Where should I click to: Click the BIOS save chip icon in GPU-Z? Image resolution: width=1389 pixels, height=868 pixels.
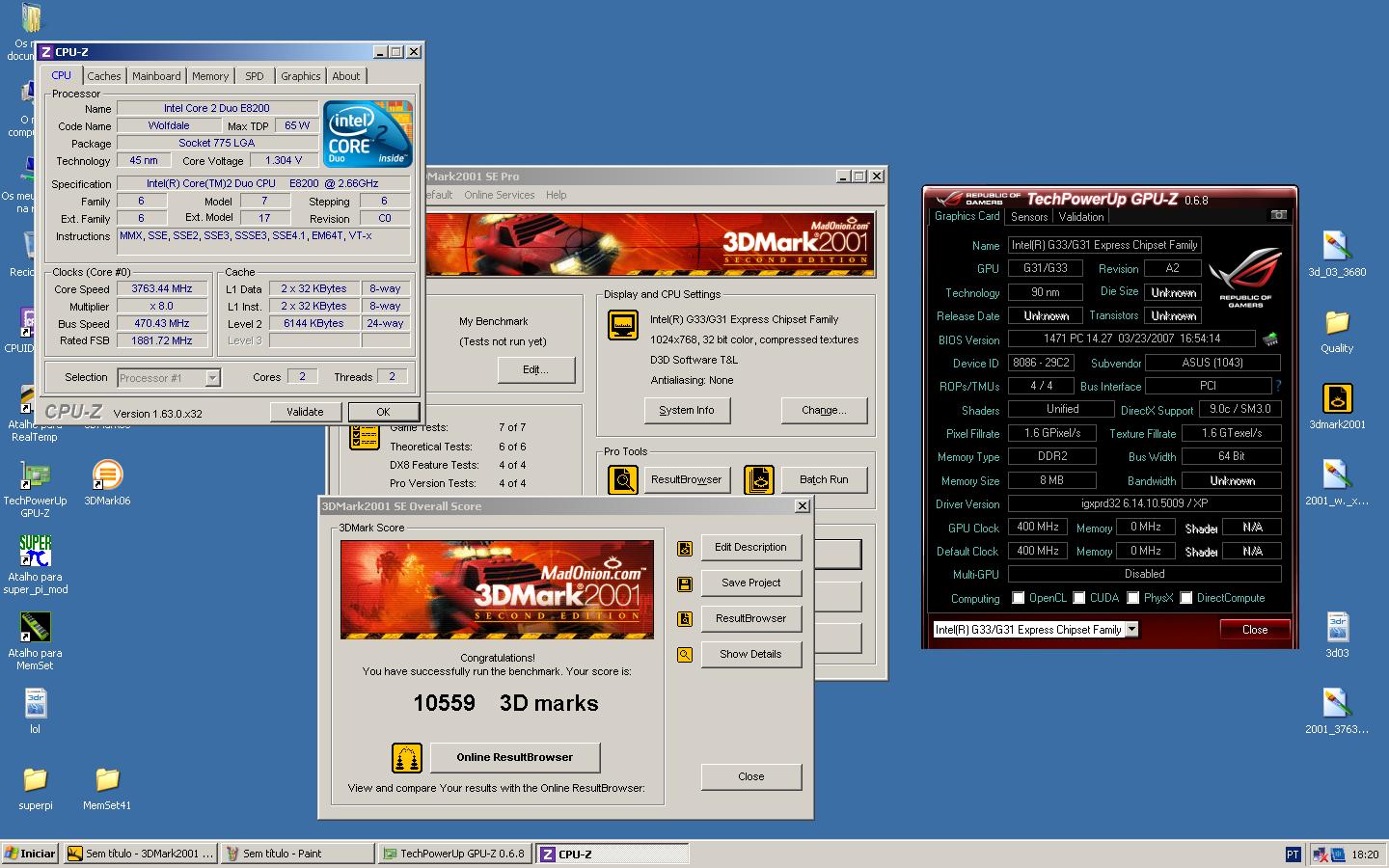point(1270,339)
